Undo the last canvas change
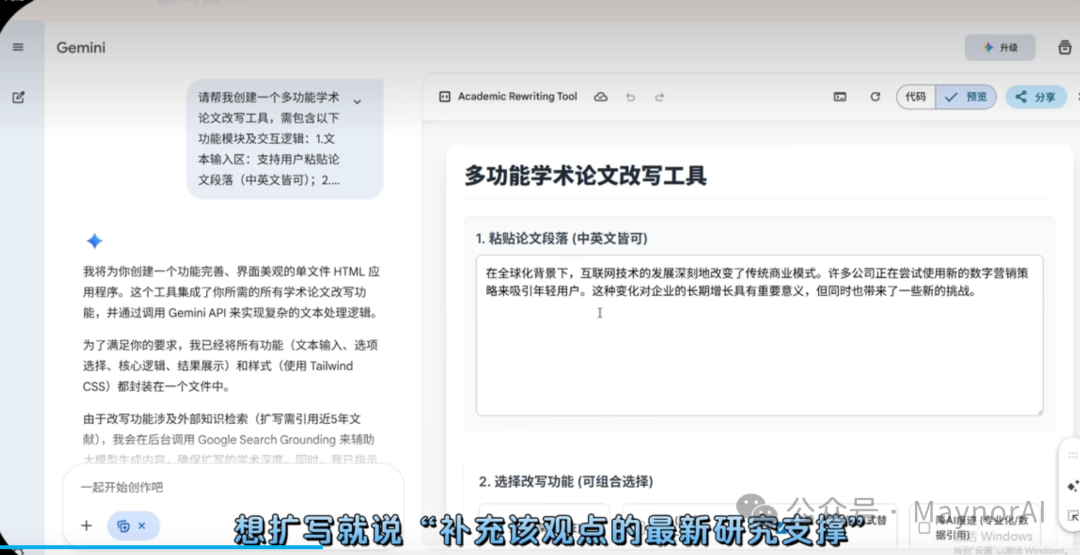 point(630,97)
